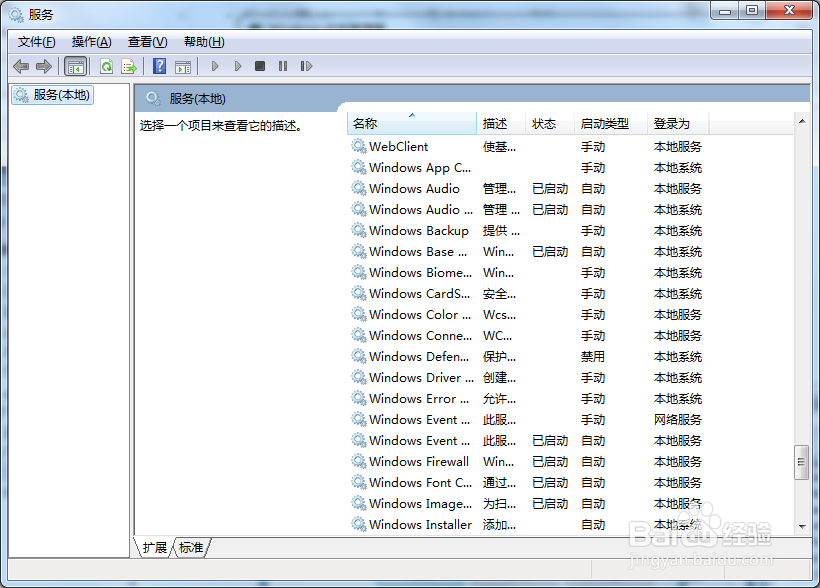Sort by the 登录为 column header

click(678, 123)
